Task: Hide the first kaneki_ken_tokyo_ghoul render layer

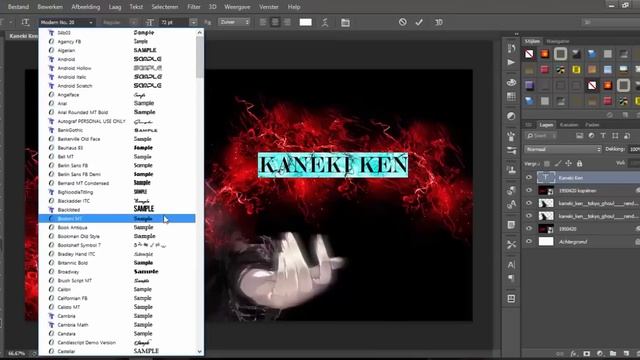Action: pyautogui.click(x=529, y=203)
